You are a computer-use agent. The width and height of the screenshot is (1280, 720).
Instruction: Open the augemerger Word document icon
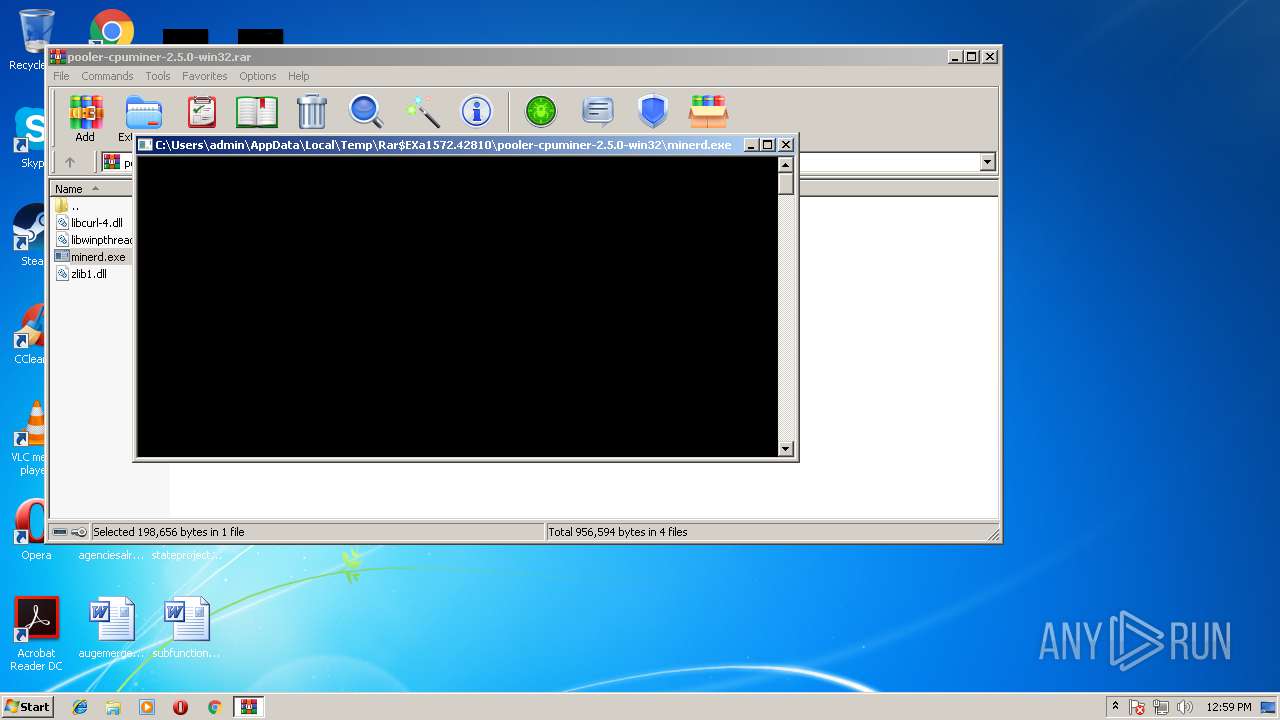(111, 628)
